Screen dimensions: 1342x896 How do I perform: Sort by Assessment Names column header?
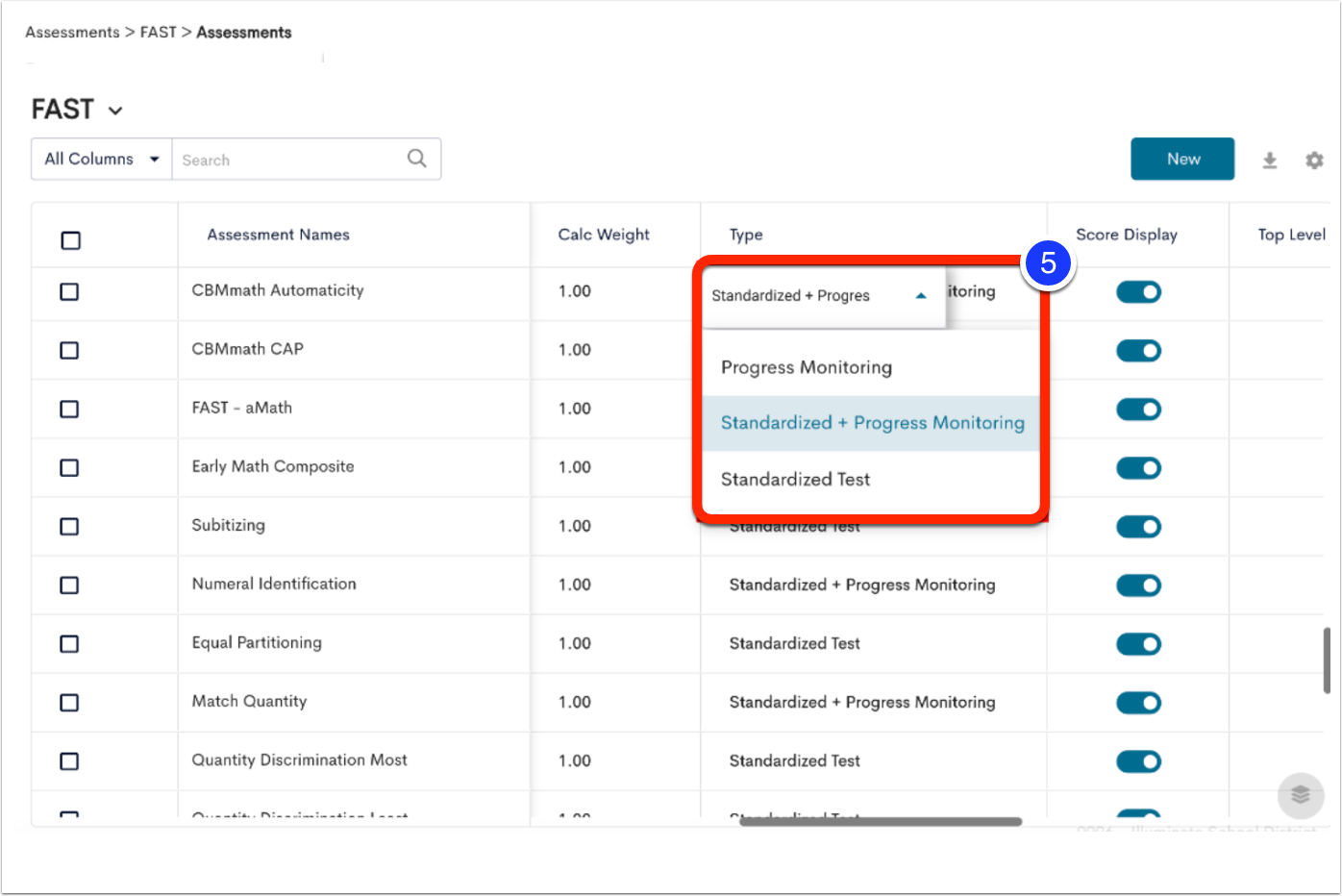click(x=278, y=235)
